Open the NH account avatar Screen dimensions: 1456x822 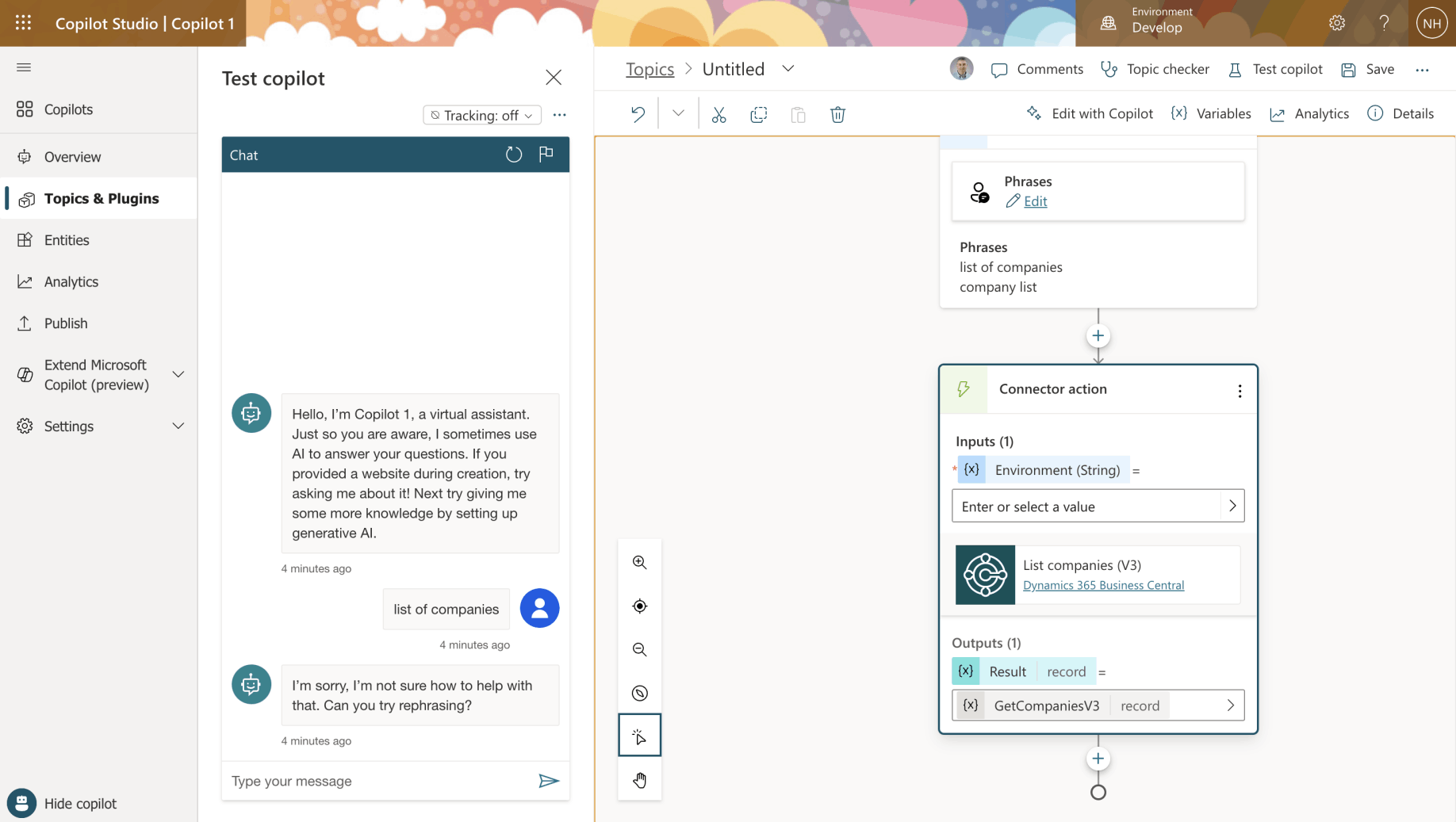(x=1431, y=23)
